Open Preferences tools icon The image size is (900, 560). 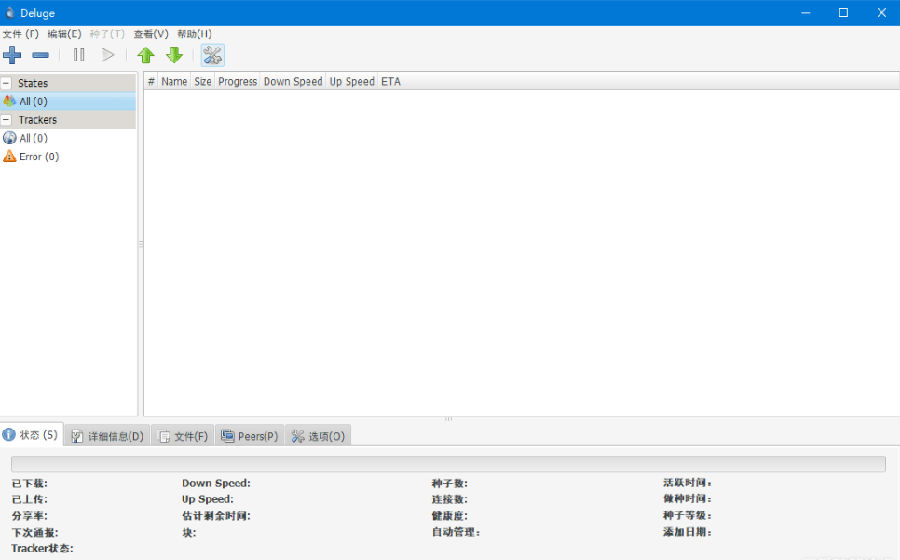click(x=212, y=55)
